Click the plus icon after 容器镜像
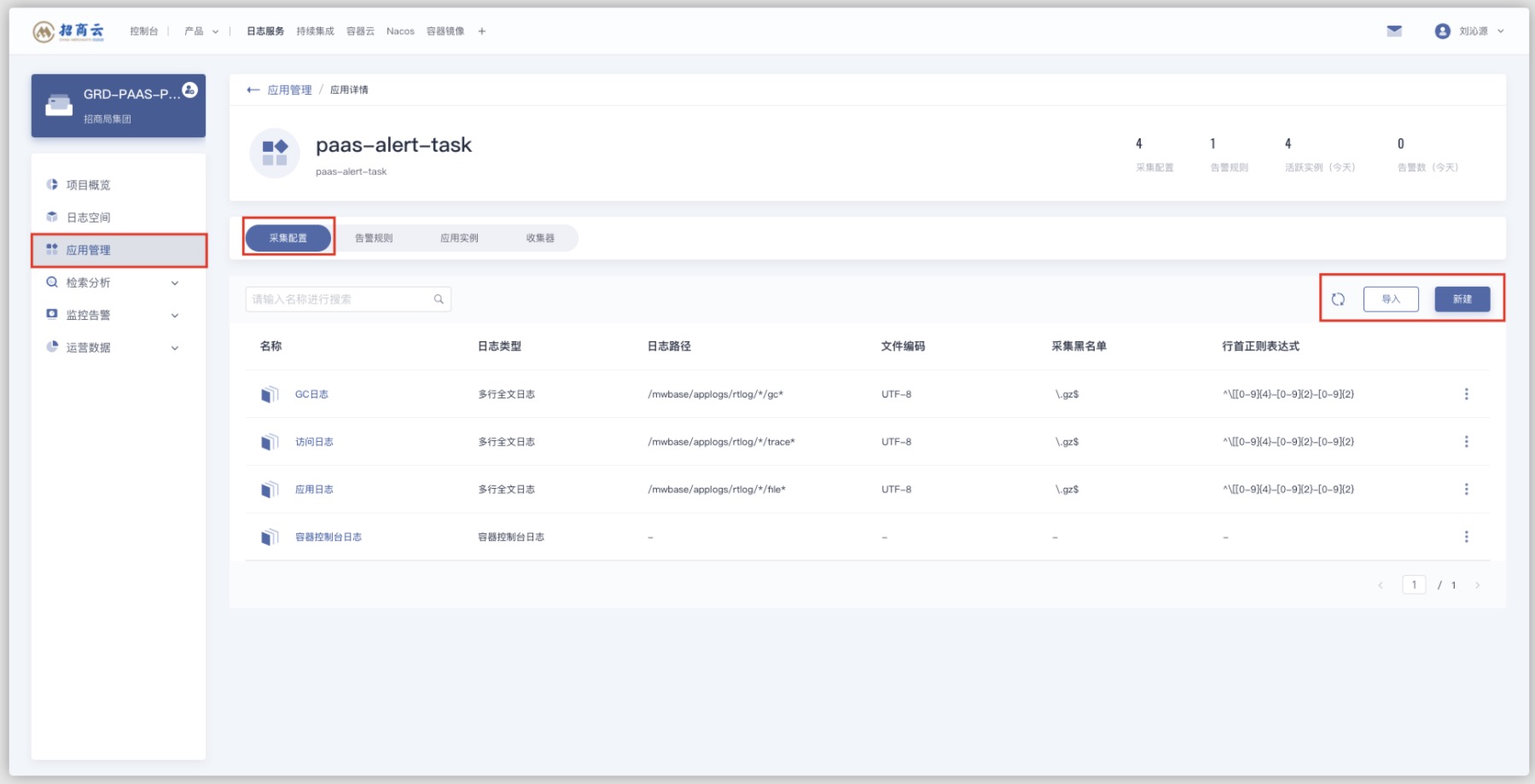The width and height of the screenshot is (1535, 784). 482,32
